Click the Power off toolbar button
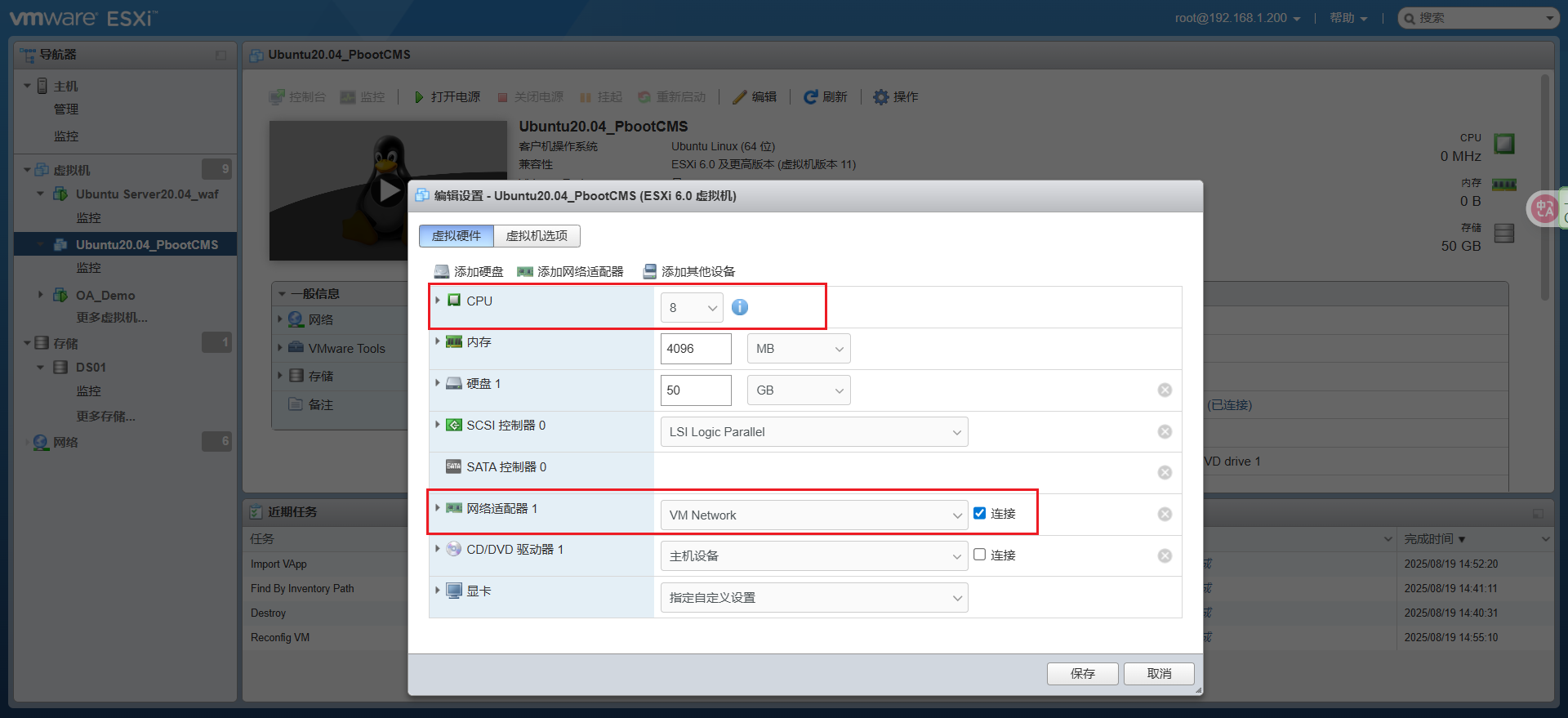Image resolution: width=1568 pixels, height=718 pixels. pyautogui.click(x=531, y=97)
